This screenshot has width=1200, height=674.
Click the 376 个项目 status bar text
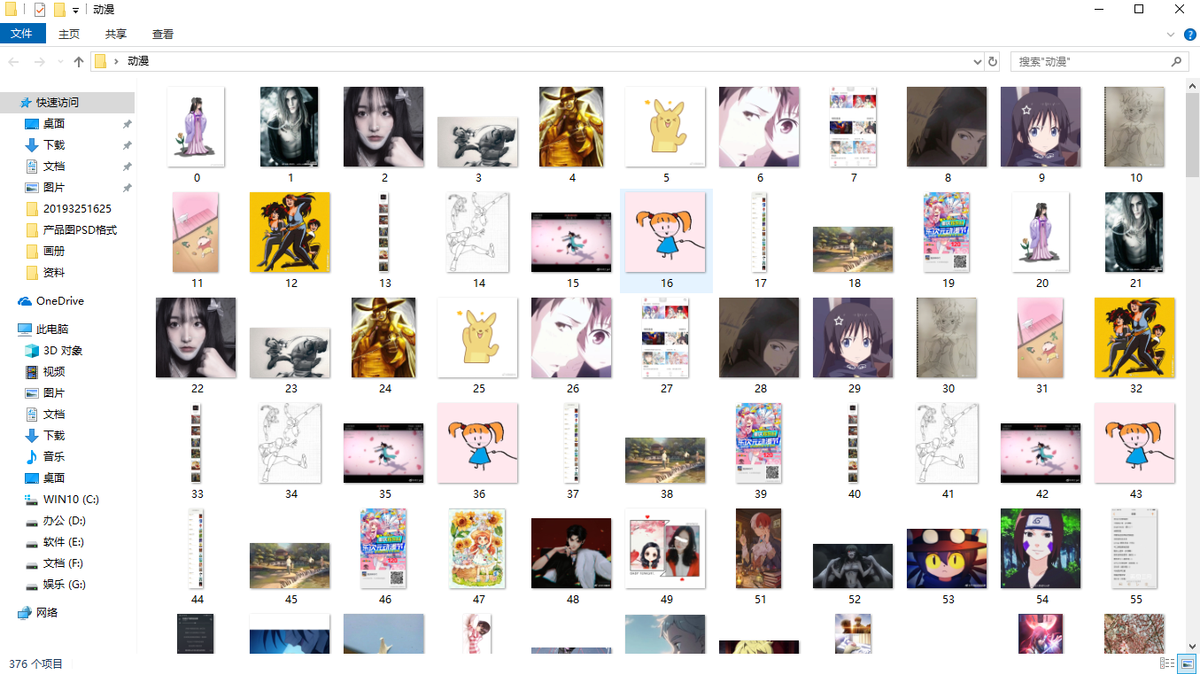(x=36, y=664)
